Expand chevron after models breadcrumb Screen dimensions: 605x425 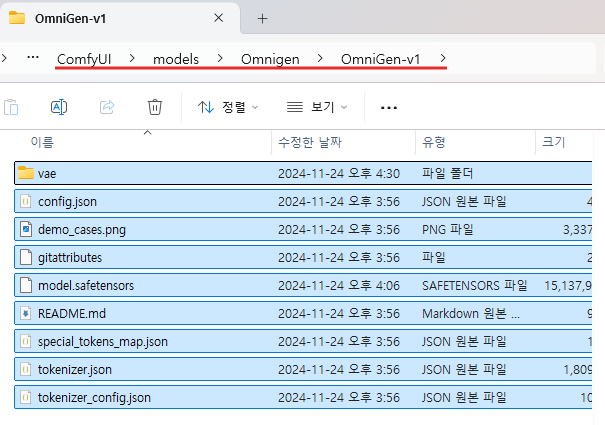(220, 58)
